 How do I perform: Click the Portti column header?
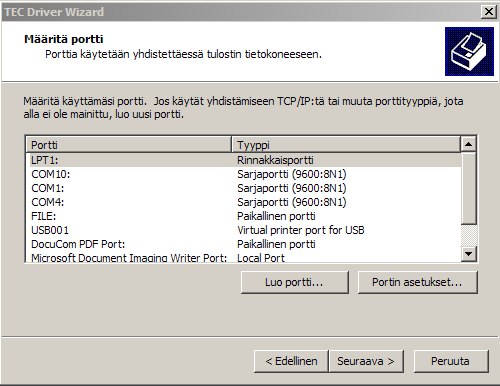[129, 145]
